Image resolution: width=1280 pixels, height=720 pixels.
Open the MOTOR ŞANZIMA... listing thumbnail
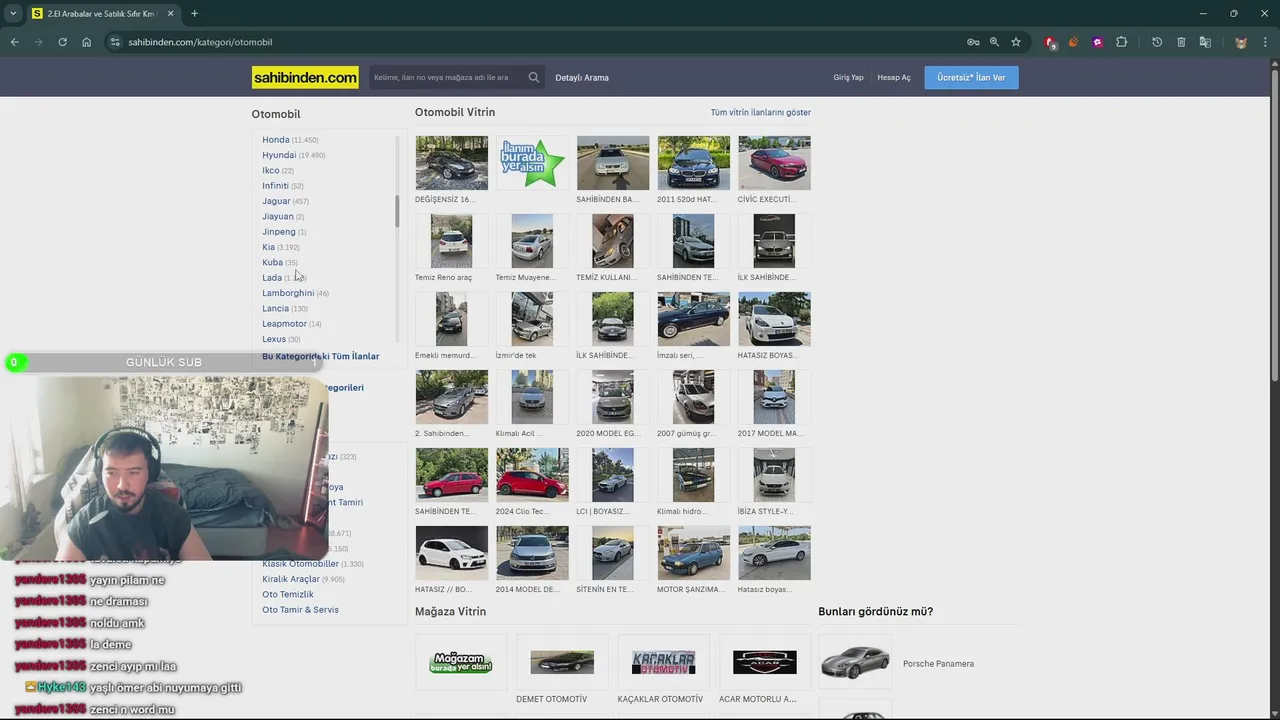click(694, 553)
